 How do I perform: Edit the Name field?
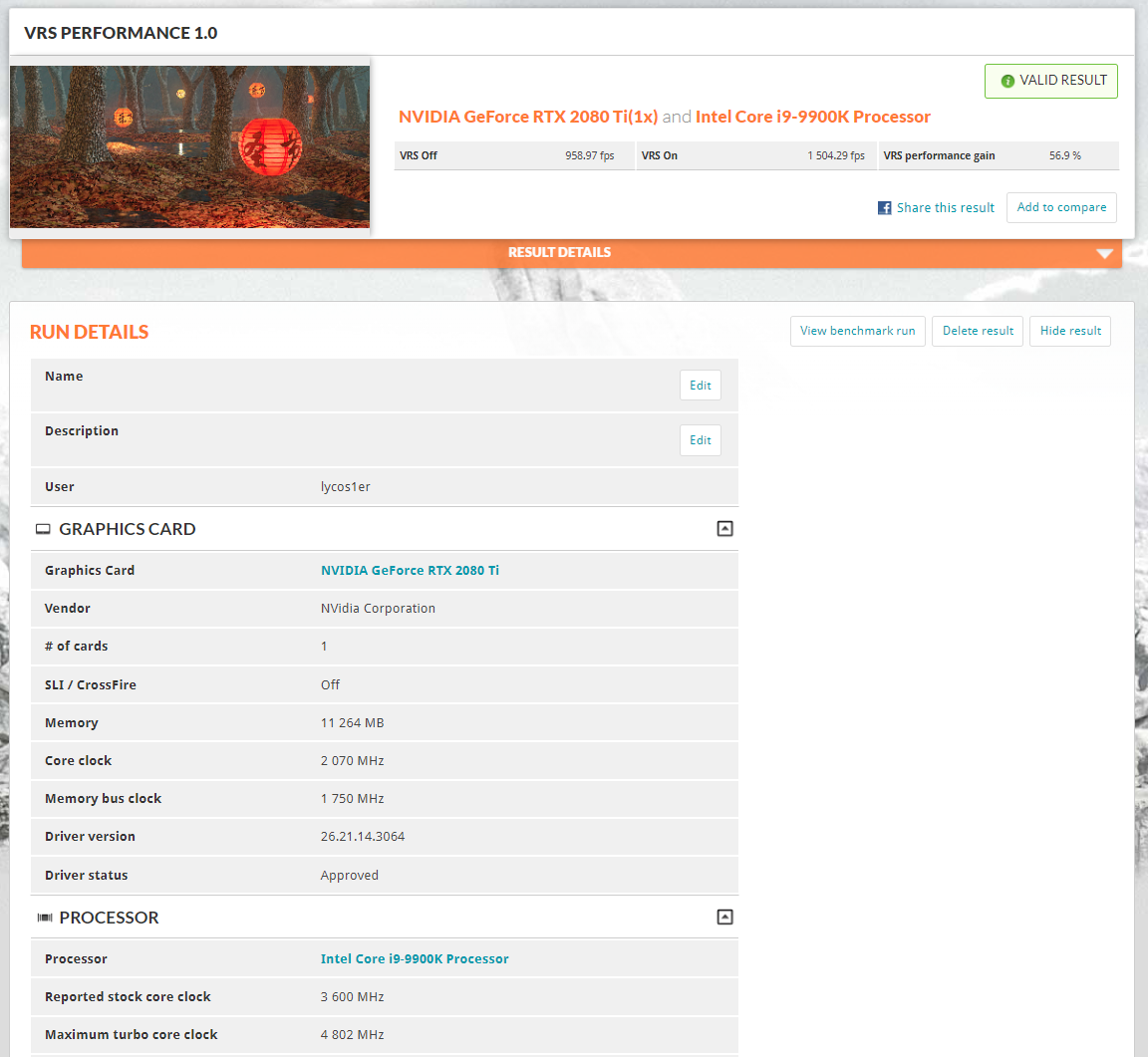click(x=700, y=385)
